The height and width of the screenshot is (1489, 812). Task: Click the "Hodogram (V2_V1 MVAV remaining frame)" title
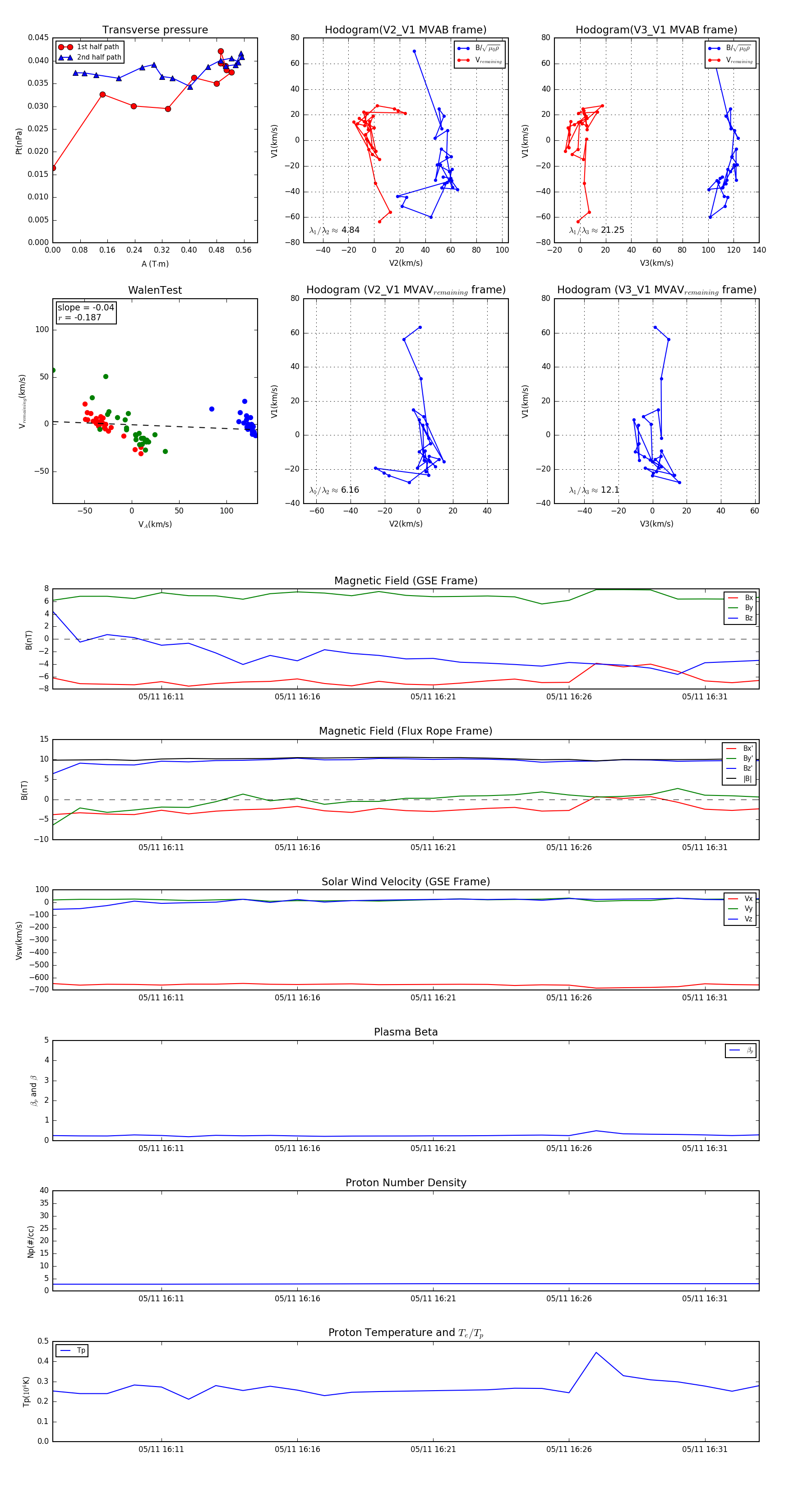click(x=406, y=290)
